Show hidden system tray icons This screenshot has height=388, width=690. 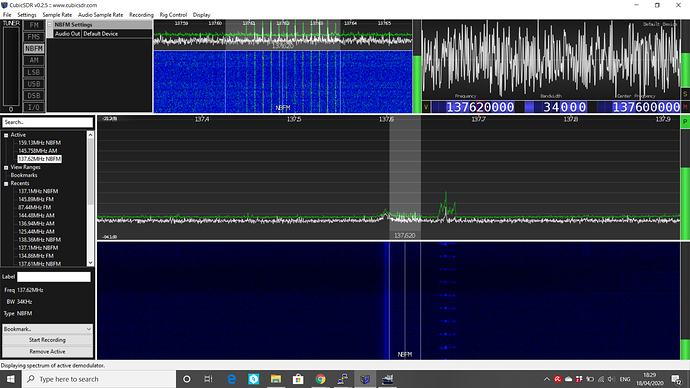[x=547, y=379]
